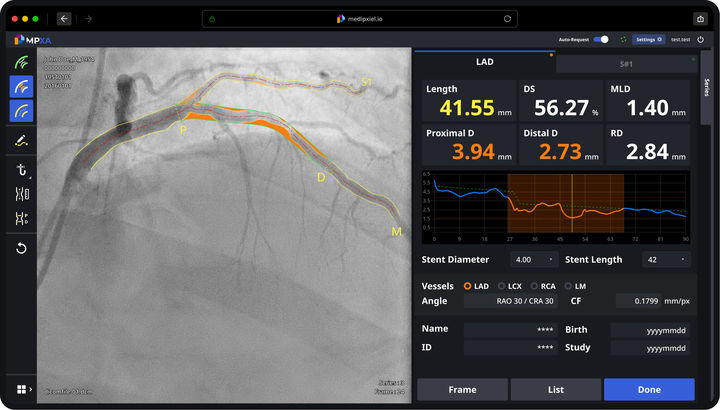The height and width of the screenshot is (410, 720).
Task: Click the yellow MLD line in diameter graph
Action: point(572,203)
